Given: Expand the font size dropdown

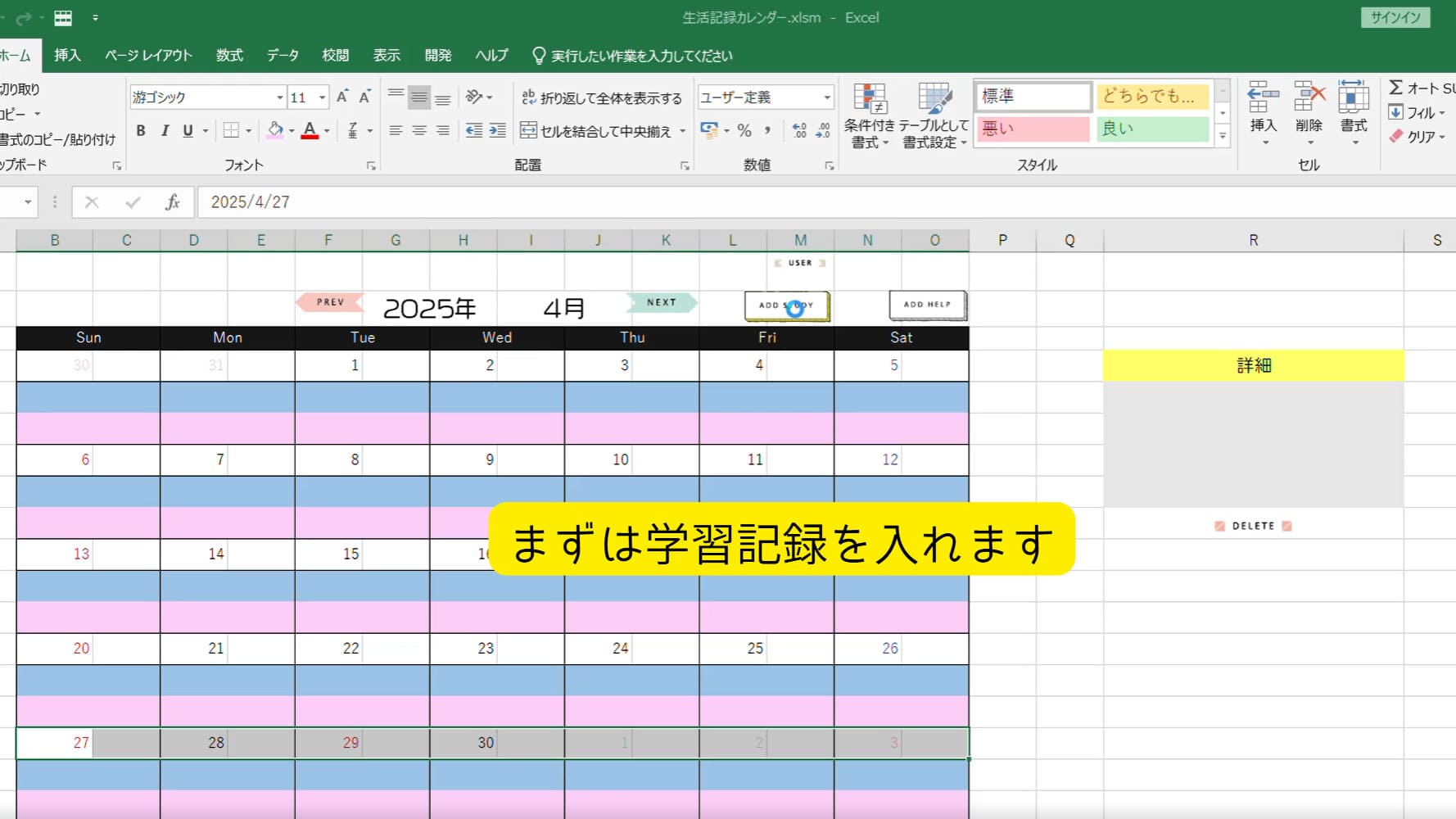Looking at the screenshot, I should 322,97.
